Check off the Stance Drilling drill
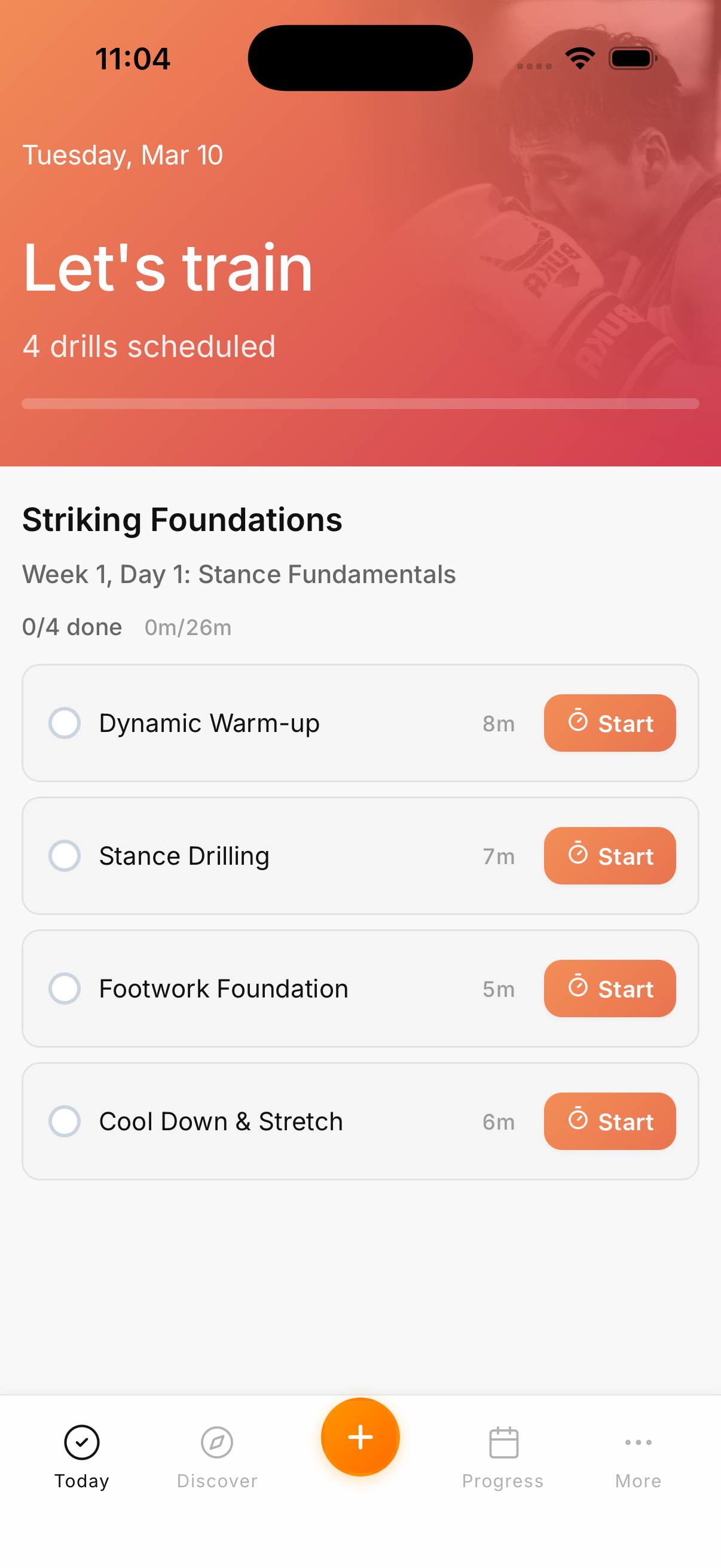 click(x=65, y=856)
